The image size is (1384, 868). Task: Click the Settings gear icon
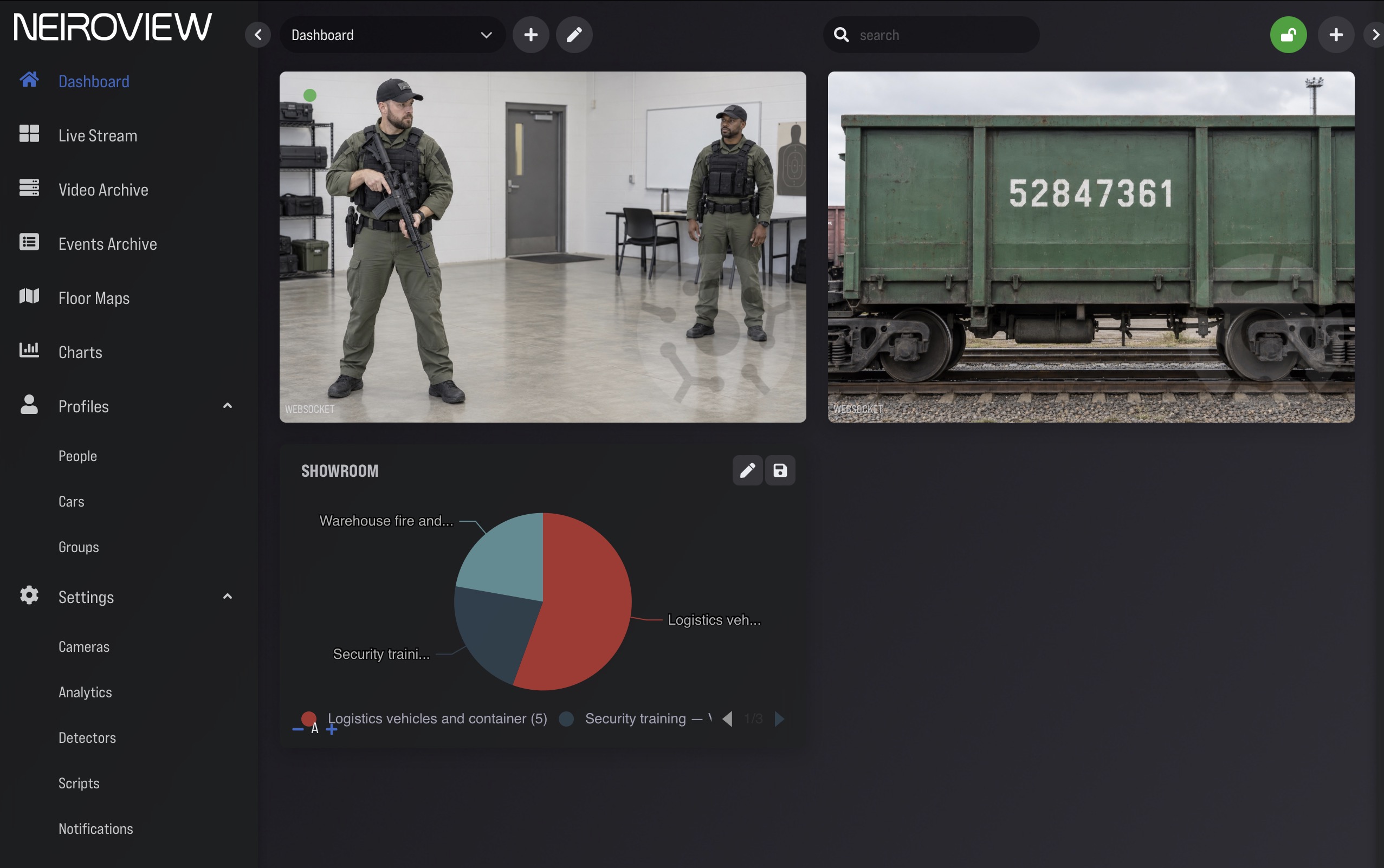pyautogui.click(x=29, y=595)
